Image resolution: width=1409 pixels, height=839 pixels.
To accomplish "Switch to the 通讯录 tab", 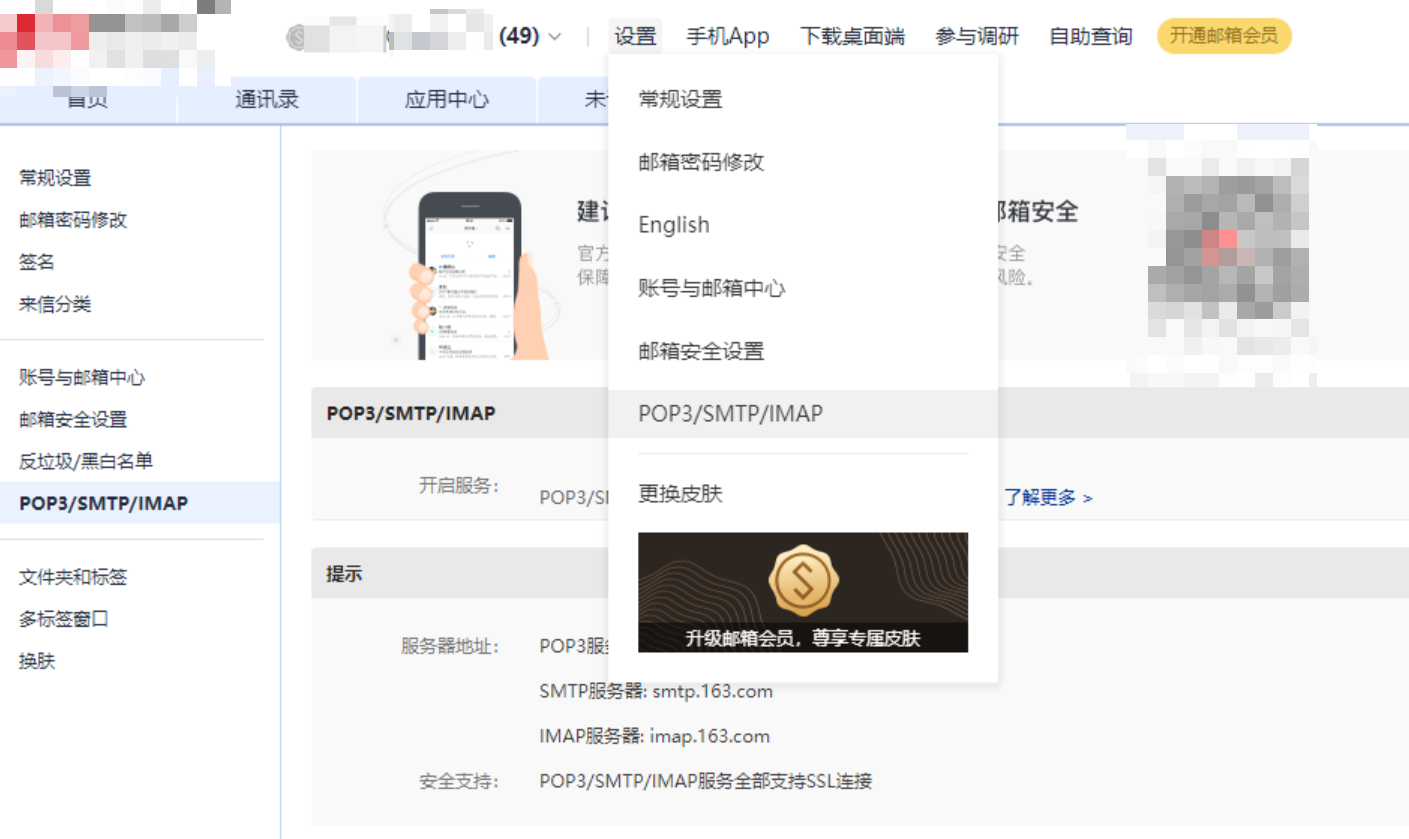I will [267, 99].
